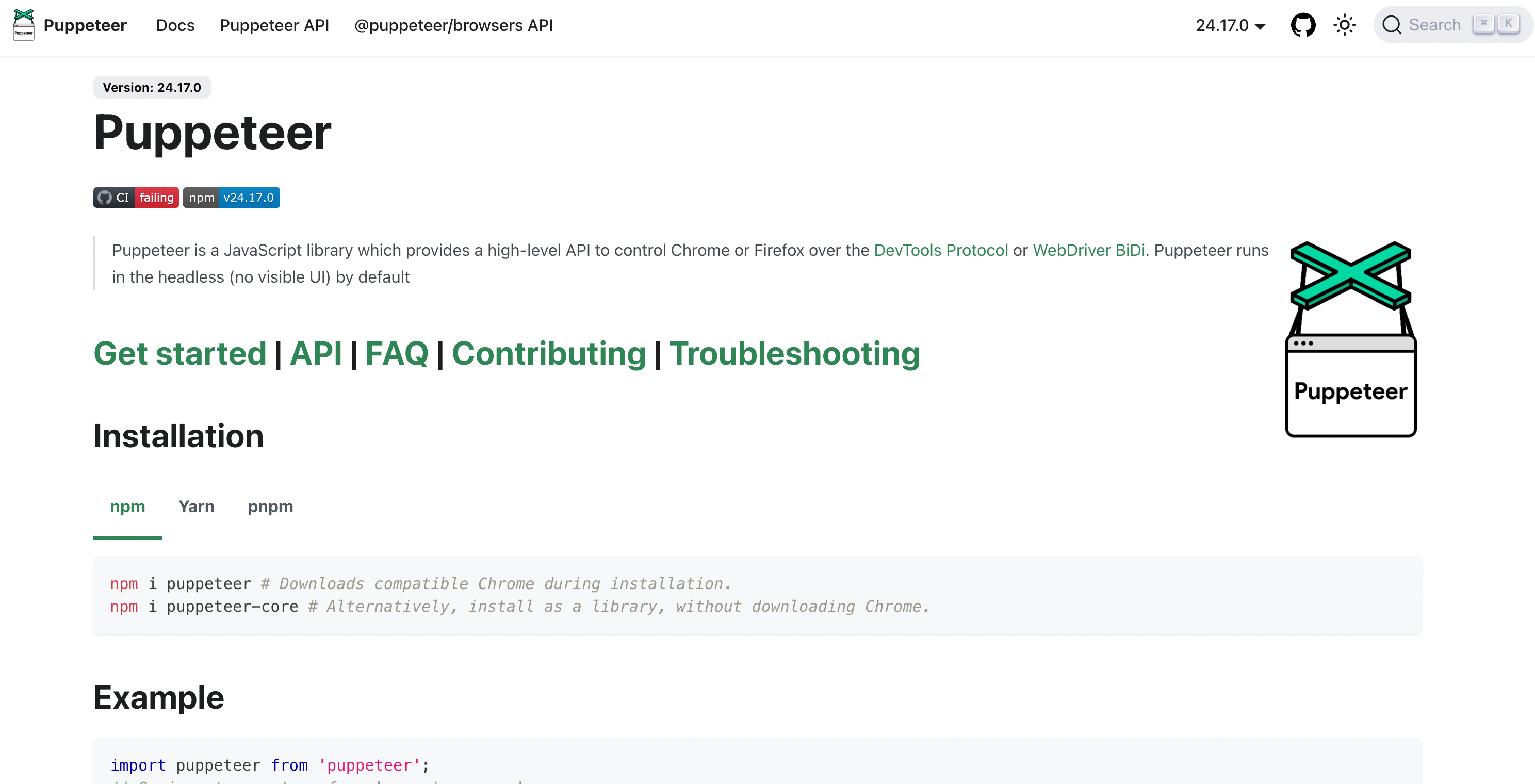Open the WebDriver BiDi link
Image resolution: width=1535 pixels, height=784 pixels.
click(1088, 250)
